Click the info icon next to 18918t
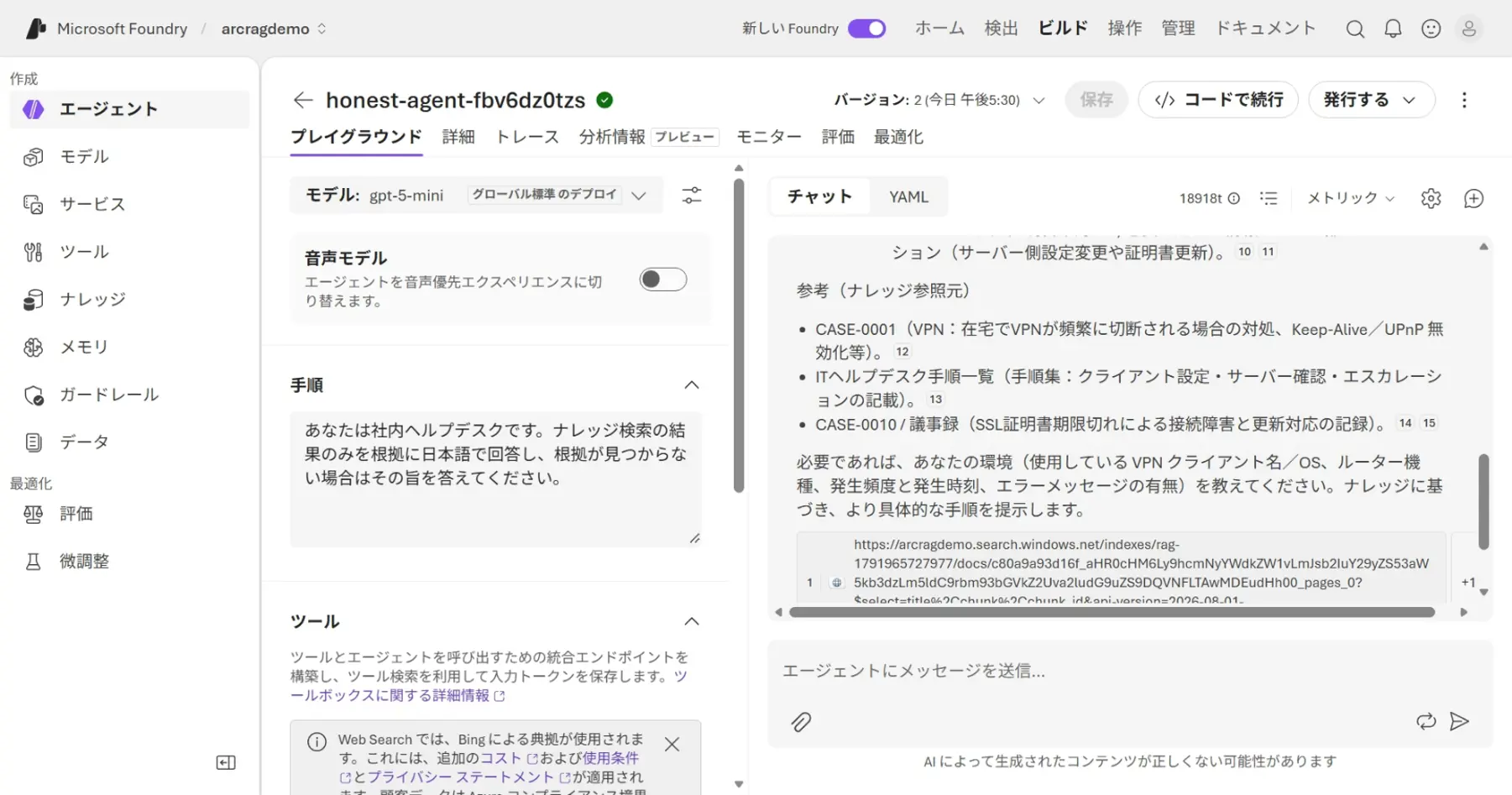Viewport: 1512px width, 795px height. pos(1234,199)
